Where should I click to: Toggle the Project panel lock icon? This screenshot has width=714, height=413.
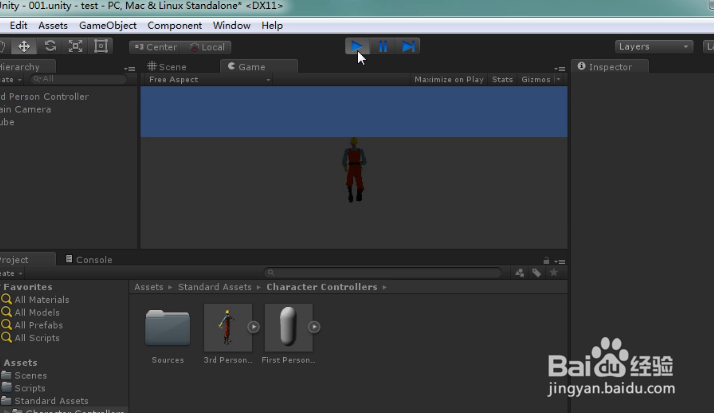pos(546,260)
